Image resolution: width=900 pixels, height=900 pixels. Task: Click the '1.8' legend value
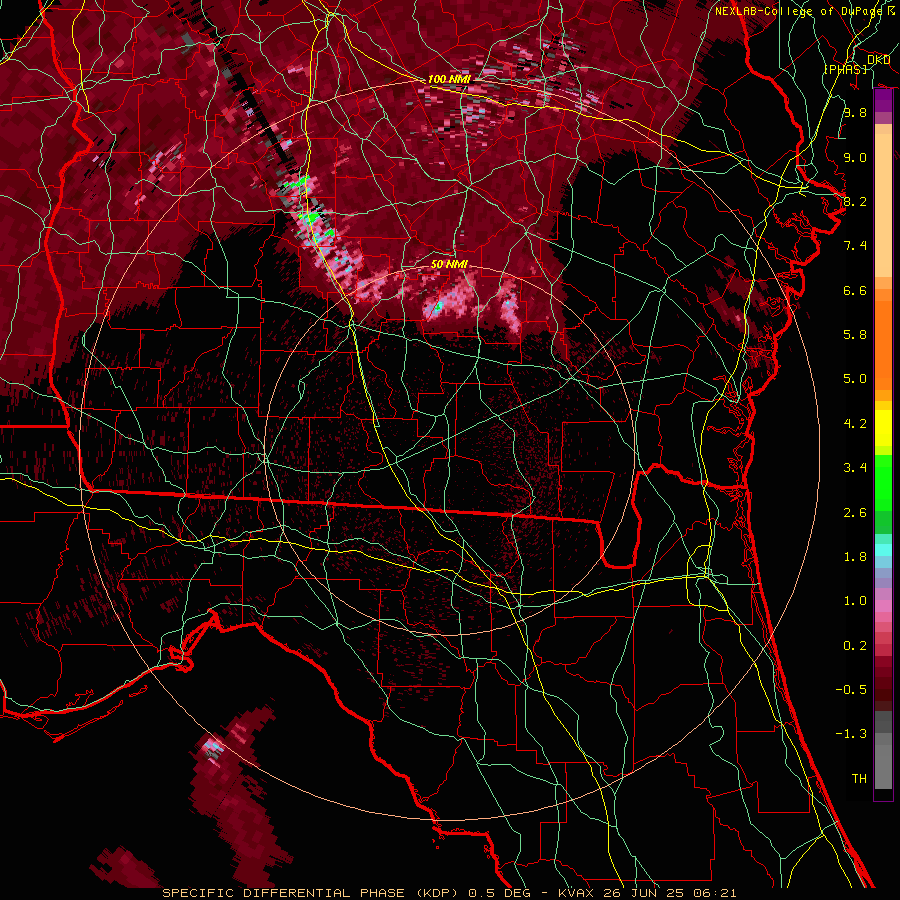pos(855,557)
